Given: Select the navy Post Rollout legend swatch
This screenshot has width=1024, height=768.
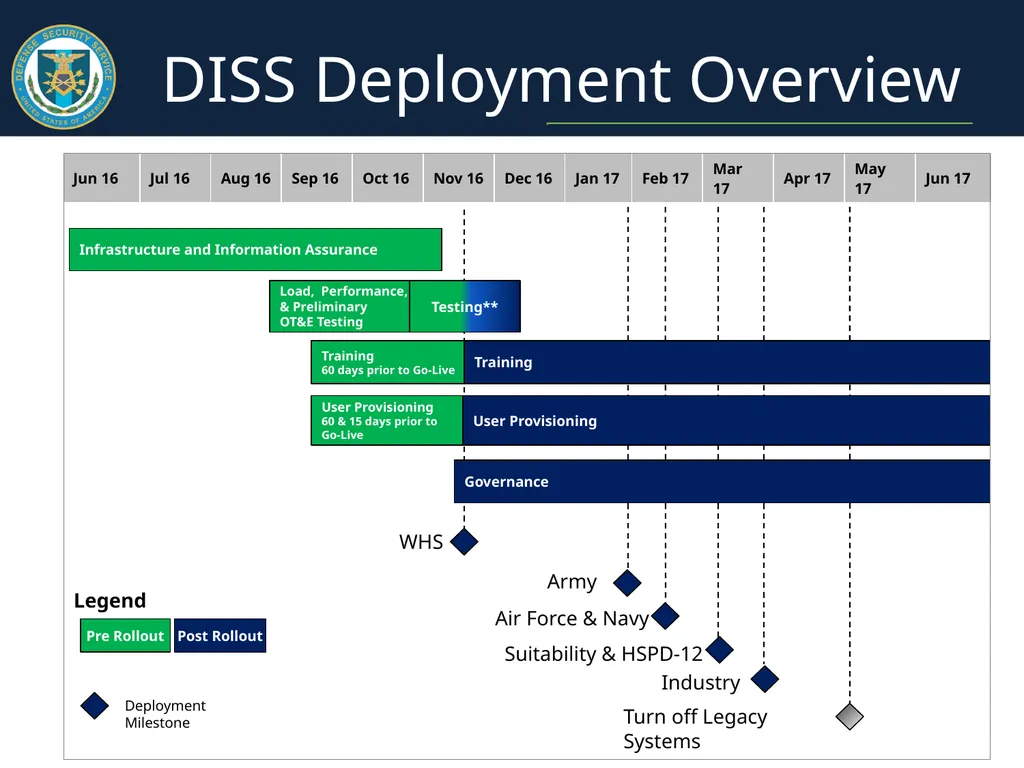Looking at the screenshot, I should click(x=220, y=635).
